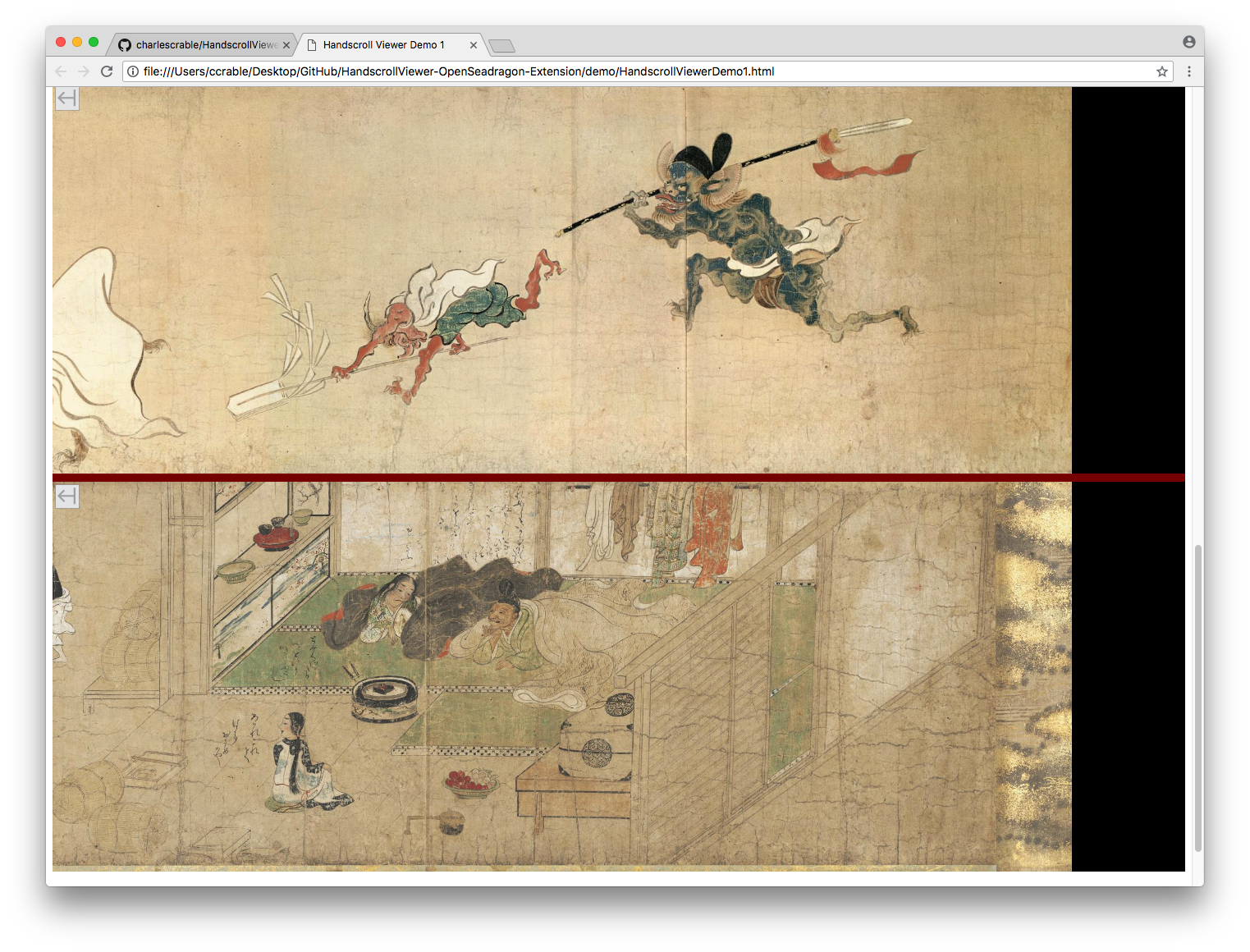Bookmark this page with the star icon
Screen dimensions: 1250x952
pyautogui.click(x=1162, y=71)
